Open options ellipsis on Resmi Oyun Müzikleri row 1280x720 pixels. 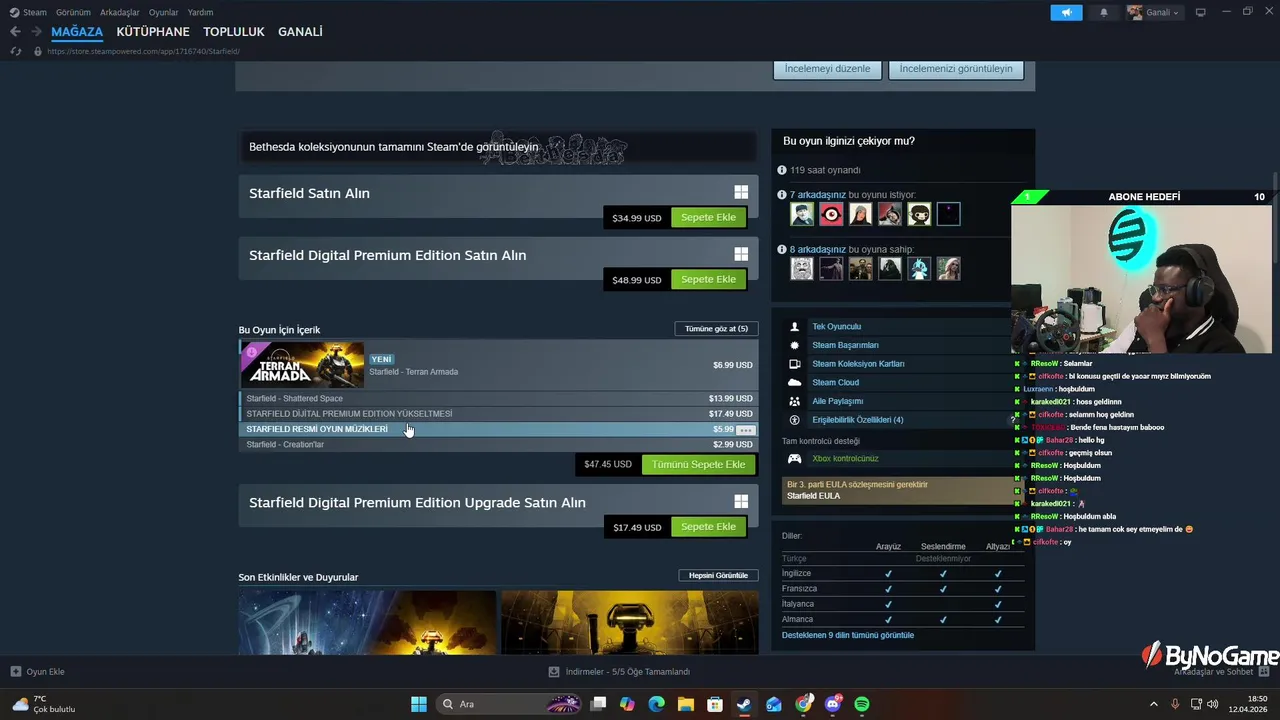[x=745, y=430]
